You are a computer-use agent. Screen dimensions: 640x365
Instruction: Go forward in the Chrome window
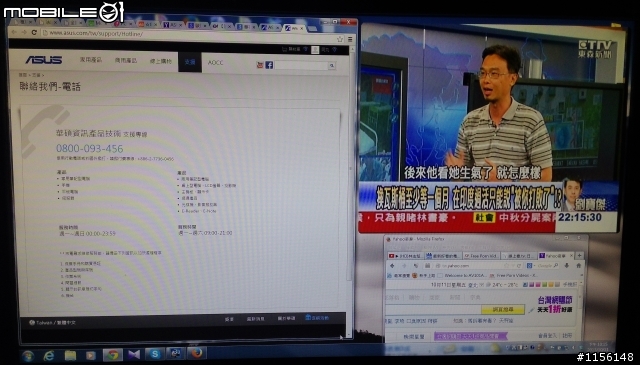(x=23, y=33)
